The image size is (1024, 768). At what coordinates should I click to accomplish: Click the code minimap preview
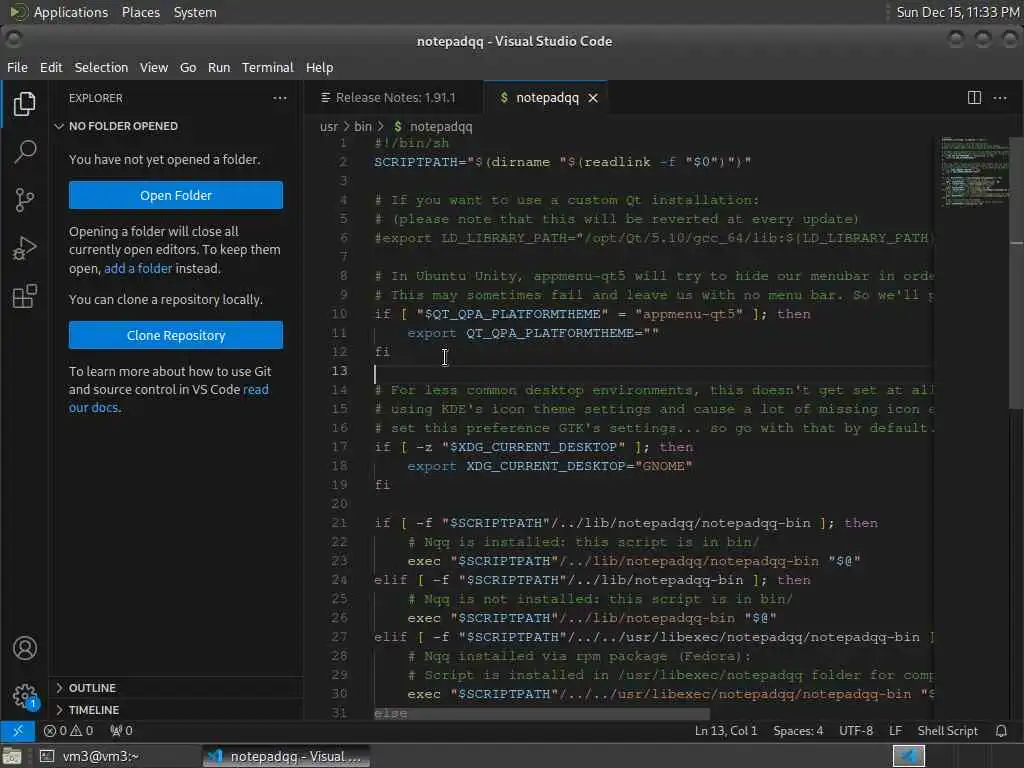[974, 171]
